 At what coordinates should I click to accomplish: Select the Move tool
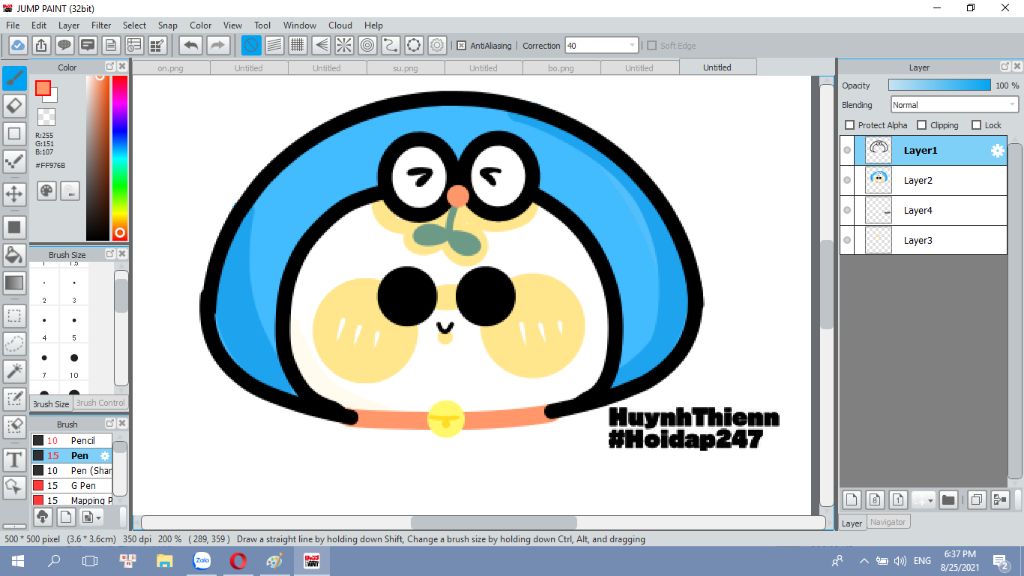(14, 194)
